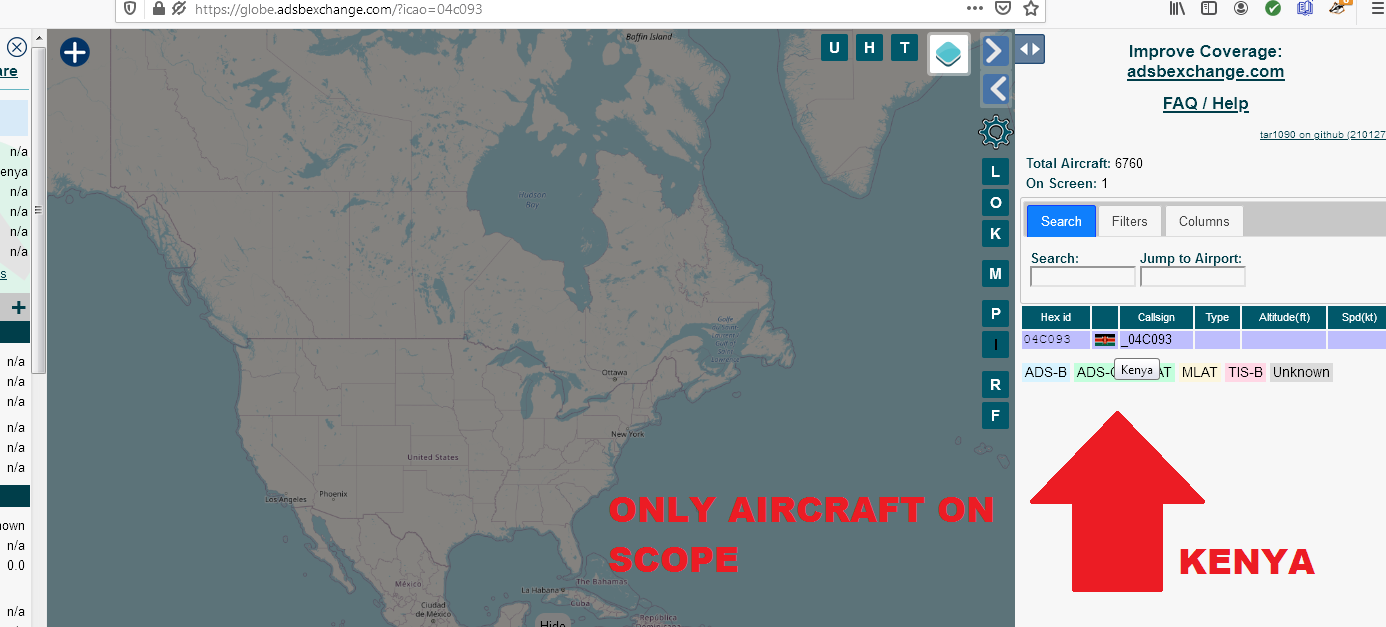The width and height of the screenshot is (1386, 627).
Task: Click the I map button
Action: pos(995,344)
